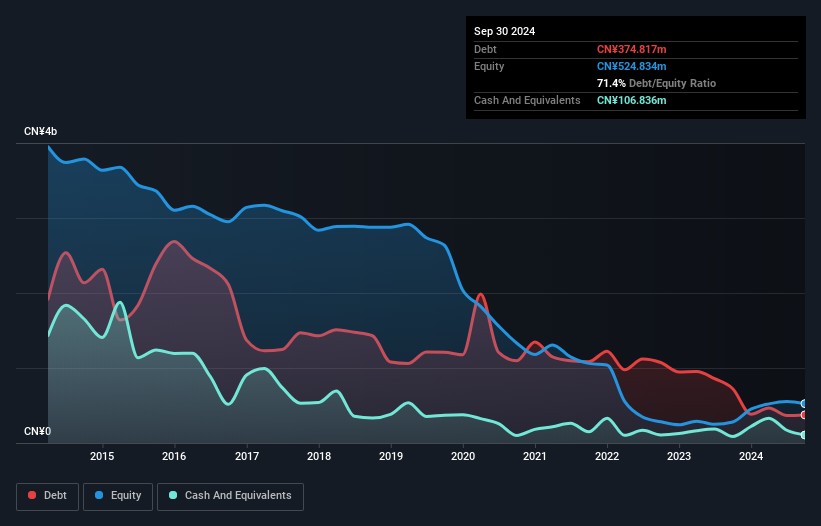Click the 2015 x-axis label
This screenshot has height=526, width=821.
coord(102,456)
